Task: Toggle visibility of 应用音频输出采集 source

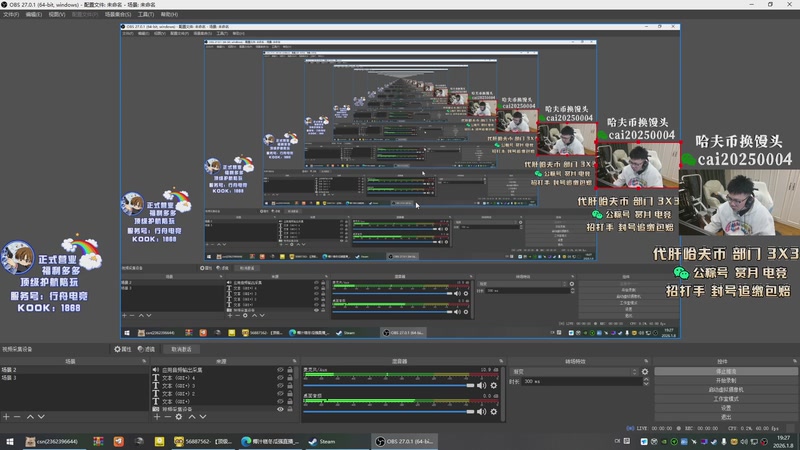Action: 280,370
